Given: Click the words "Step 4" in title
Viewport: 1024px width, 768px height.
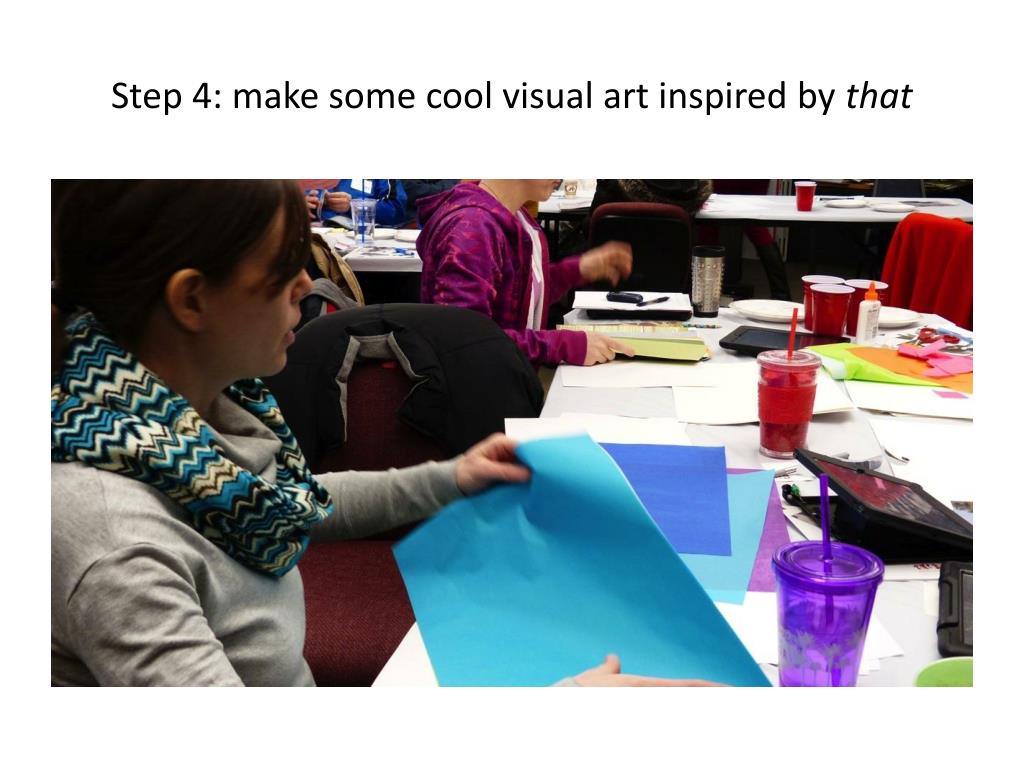Looking at the screenshot, I should pyautogui.click(x=160, y=97).
